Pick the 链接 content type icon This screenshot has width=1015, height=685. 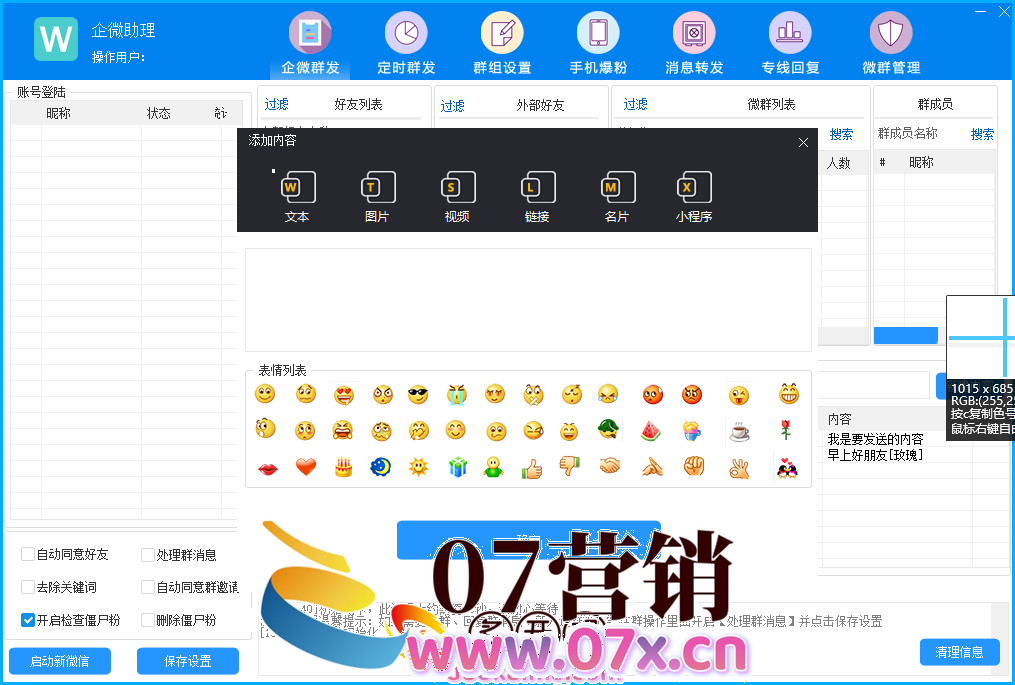click(537, 197)
